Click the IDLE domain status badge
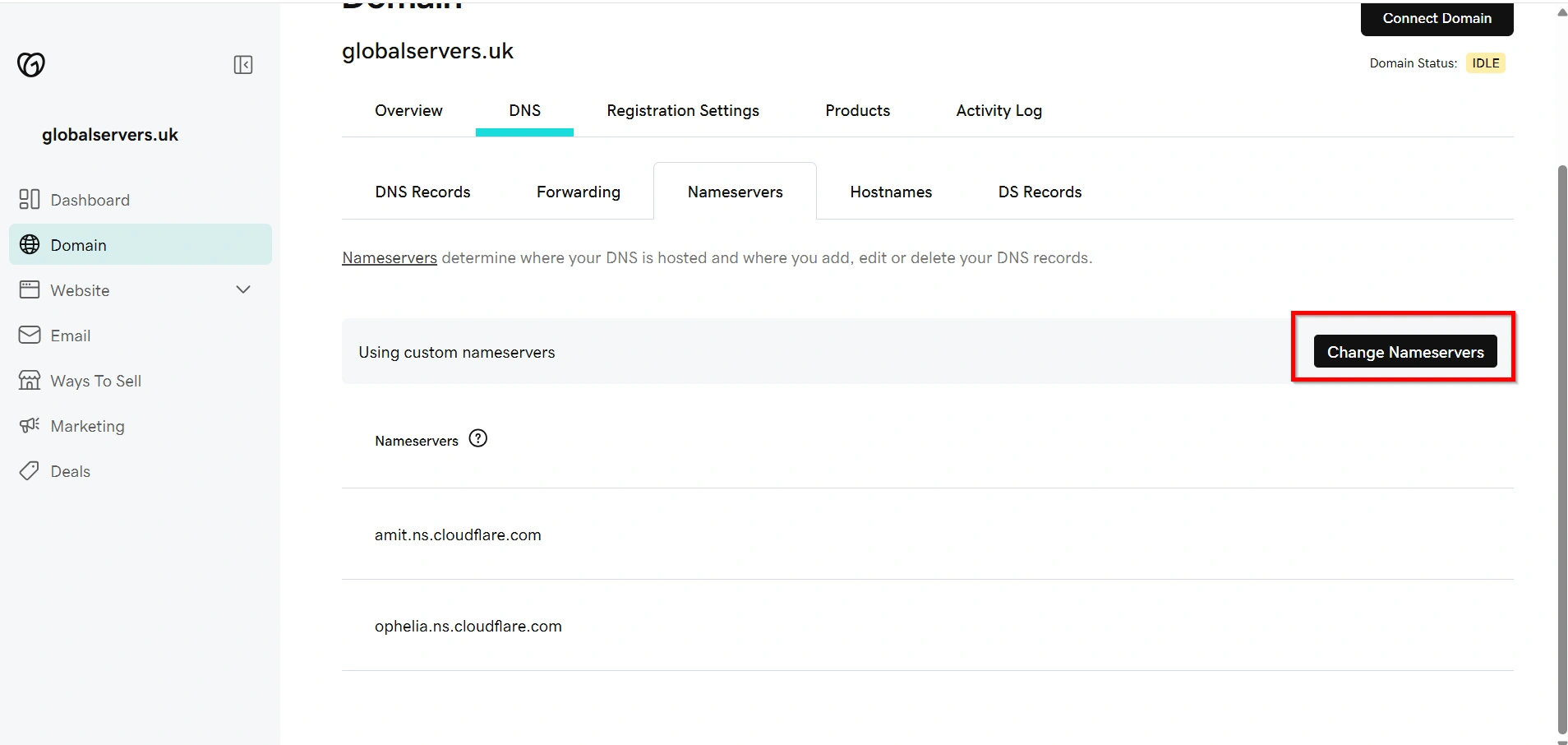 point(1485,63)
